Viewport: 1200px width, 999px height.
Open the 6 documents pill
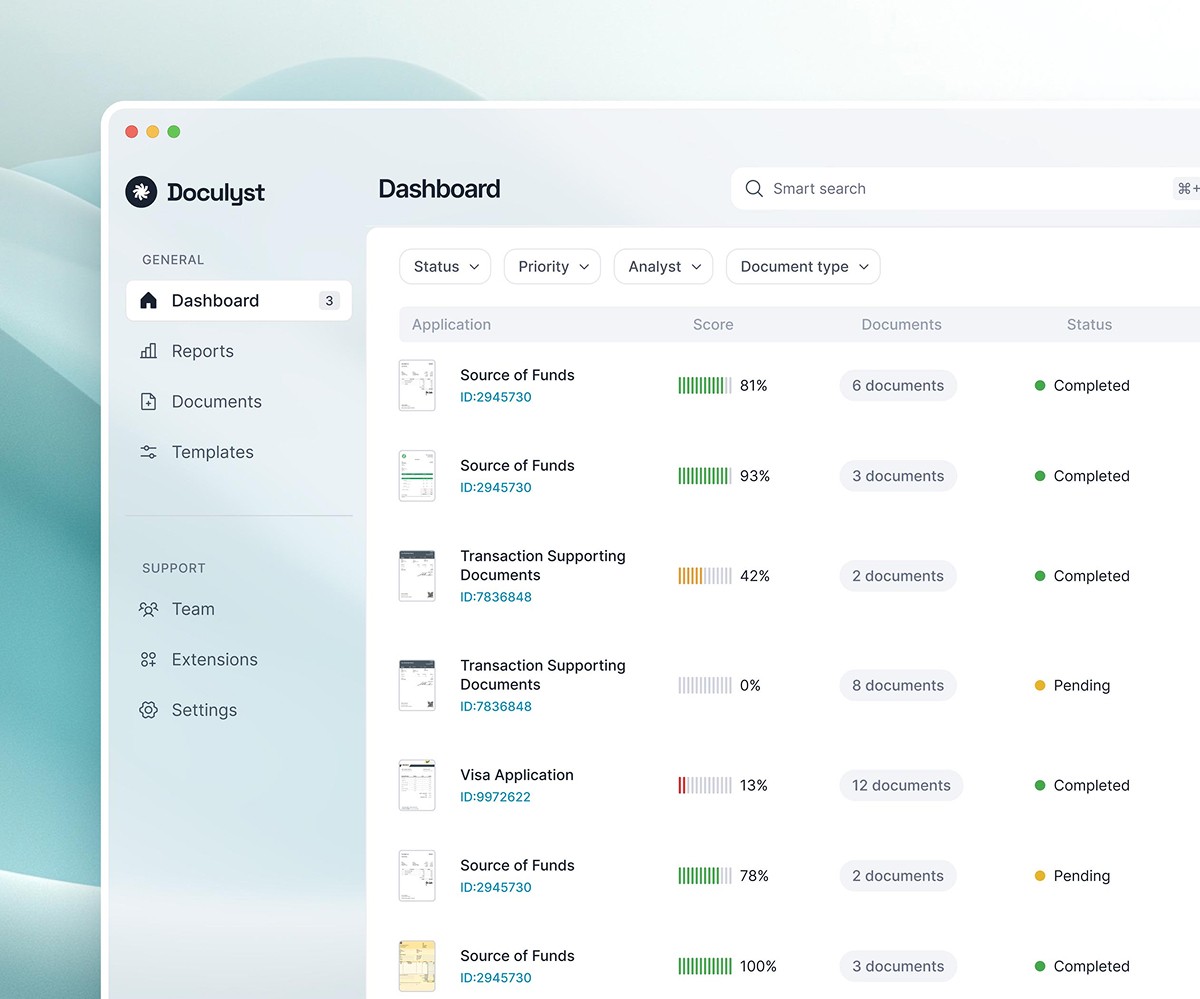898,385
